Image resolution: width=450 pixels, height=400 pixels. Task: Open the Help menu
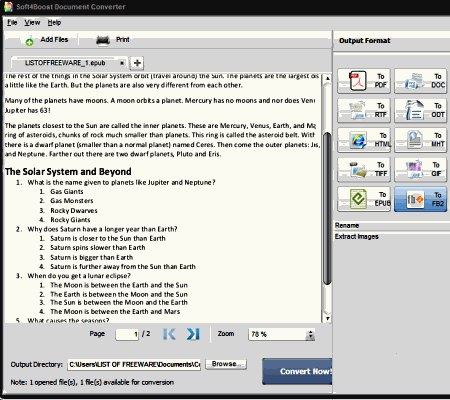pos(54,23)
